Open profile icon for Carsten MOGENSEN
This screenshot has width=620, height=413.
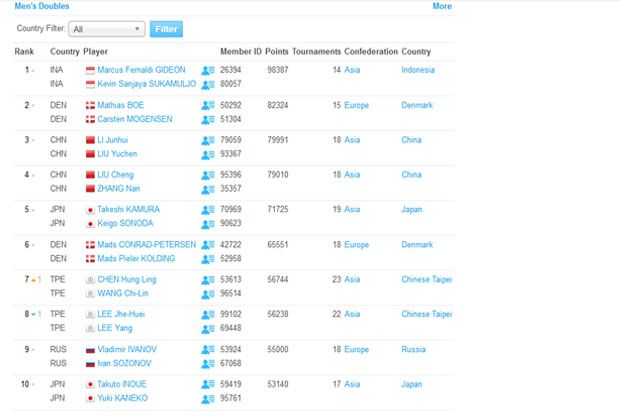[208, 119]
